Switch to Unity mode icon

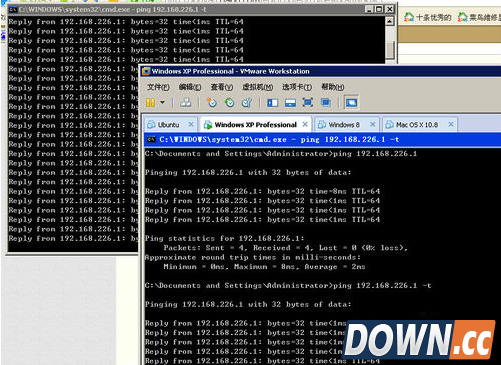pos(326,103)
